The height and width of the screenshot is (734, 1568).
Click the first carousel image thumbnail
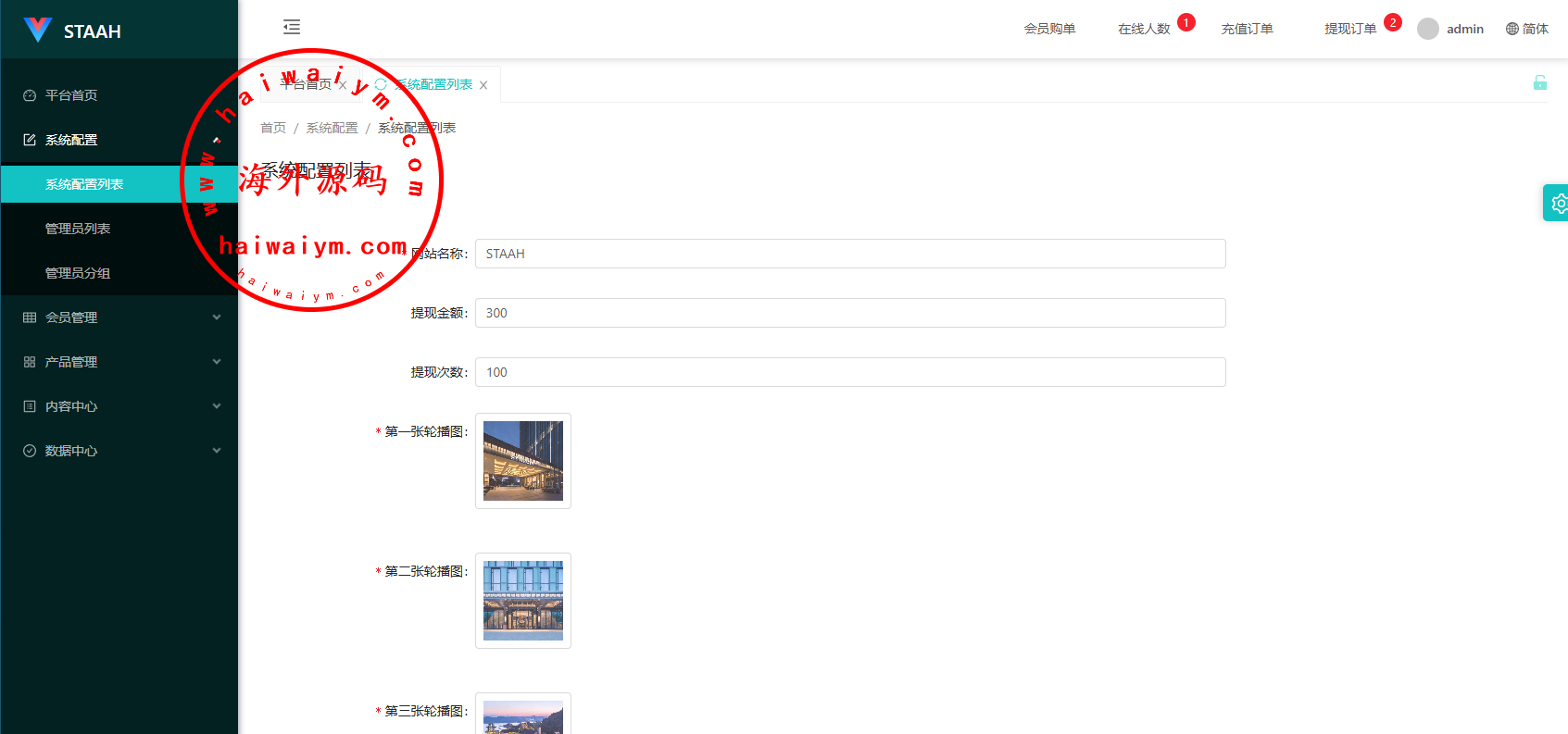pyautogui.click(x=523, y=461)
